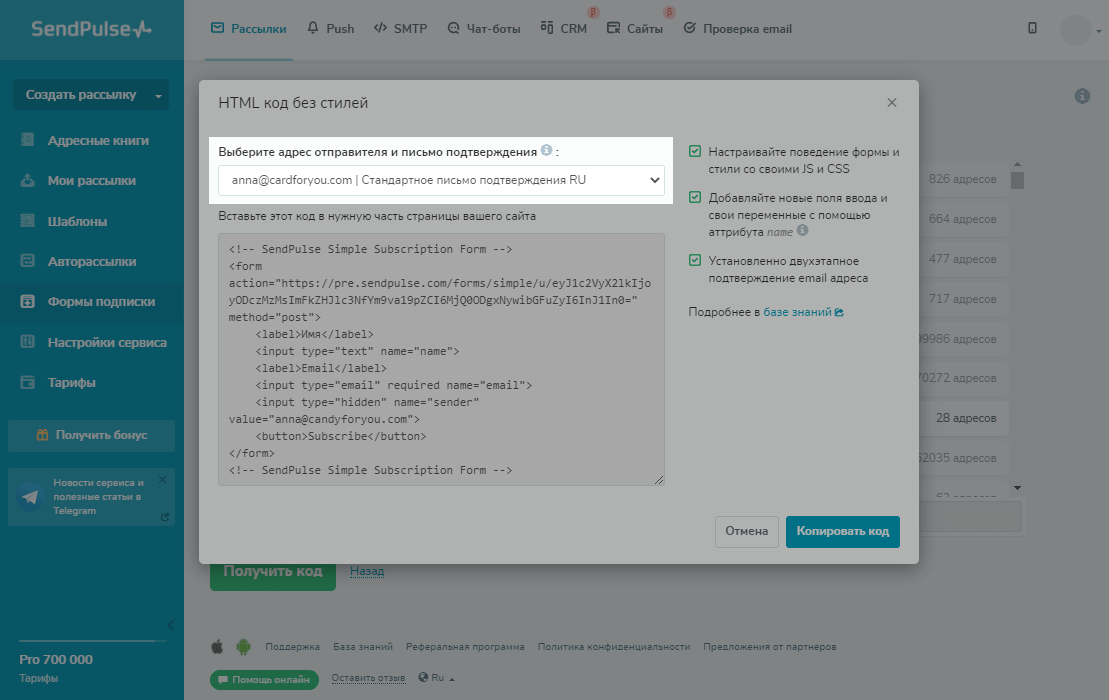Open the база знаний link
The image size is (1109, 700).
coord(798,312)
